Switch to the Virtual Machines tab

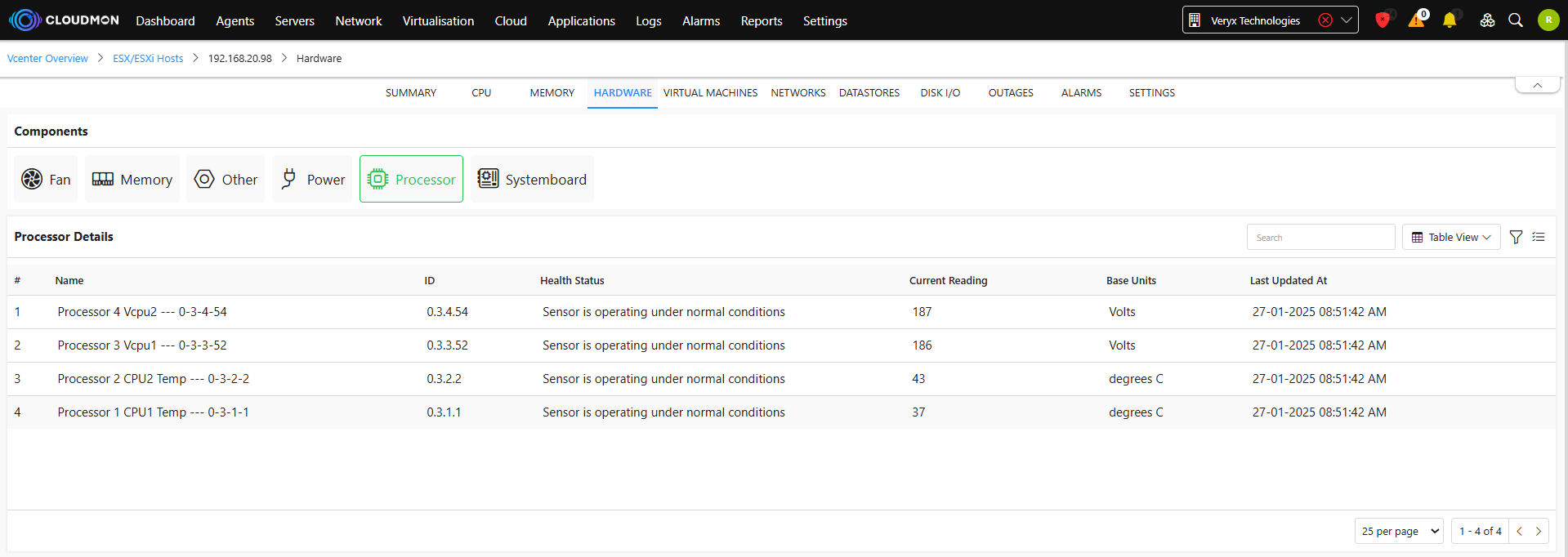710,93
